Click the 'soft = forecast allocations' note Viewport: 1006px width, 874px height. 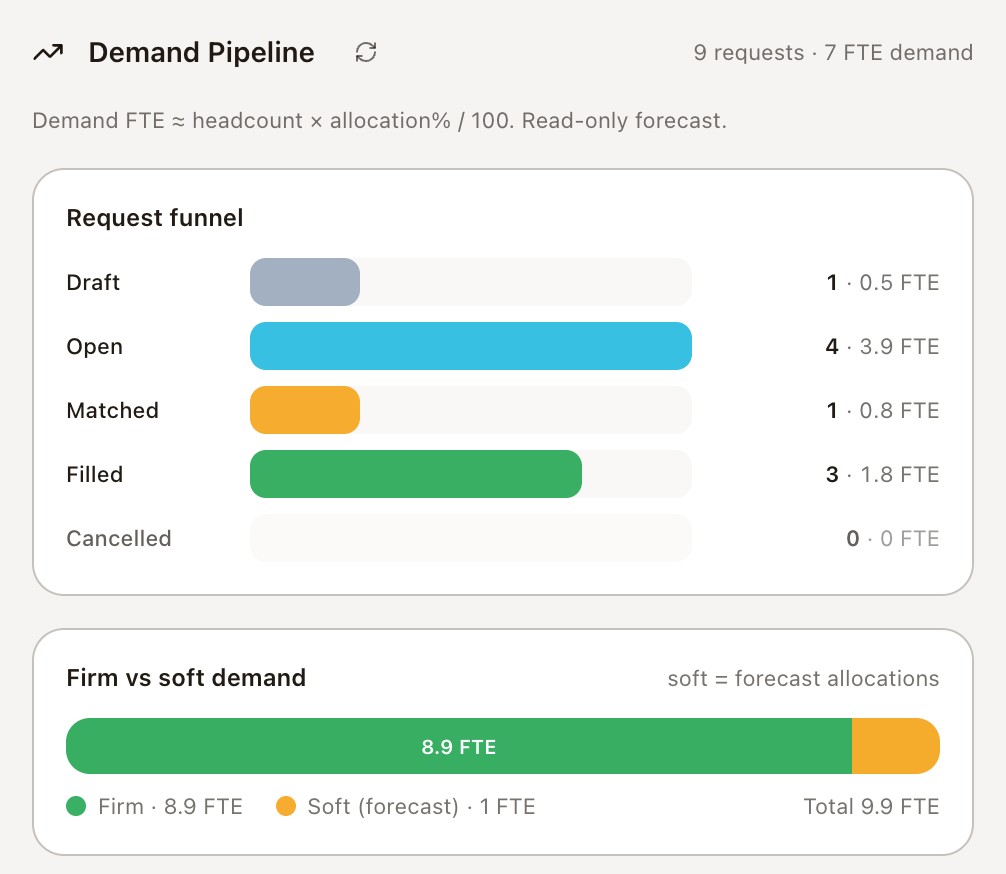[803, 678]
